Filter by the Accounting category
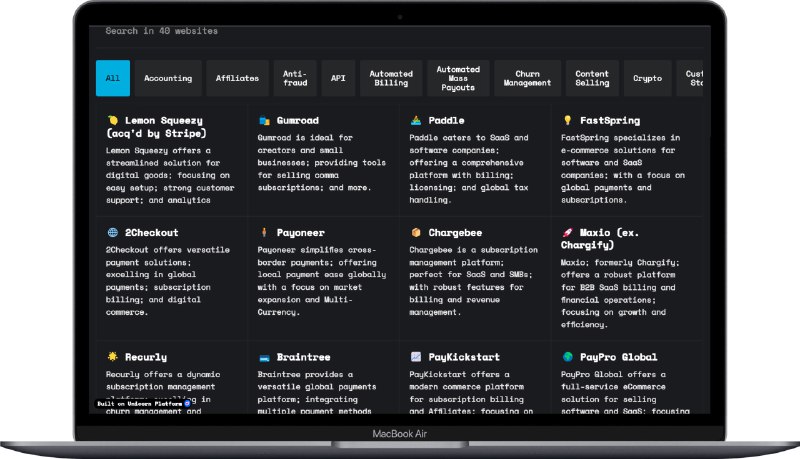800x459 pixels. point(167,78)
